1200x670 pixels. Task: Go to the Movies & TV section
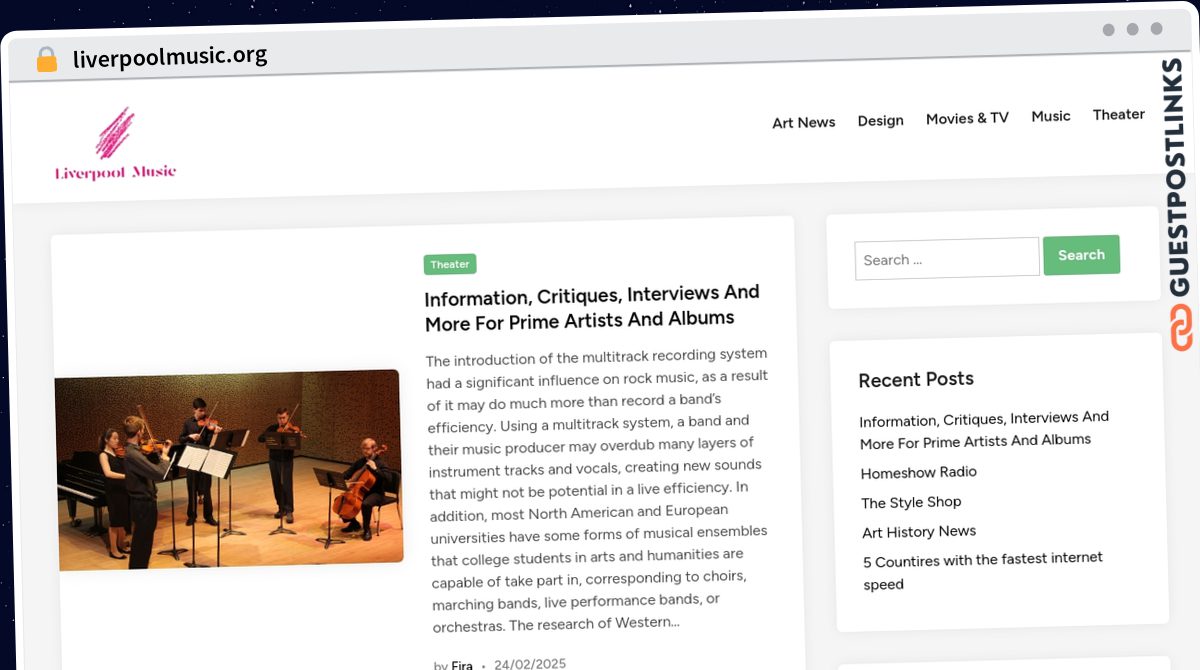click(x=967, y=118)
